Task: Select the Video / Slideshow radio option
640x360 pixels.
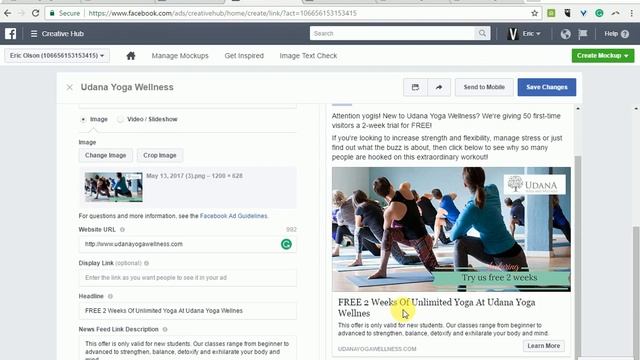Action: pos(120,119)
